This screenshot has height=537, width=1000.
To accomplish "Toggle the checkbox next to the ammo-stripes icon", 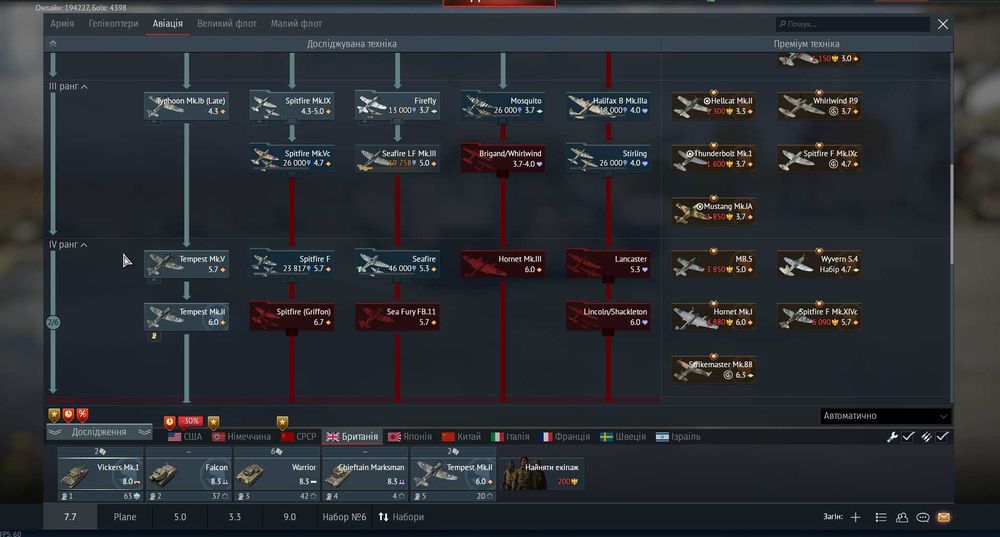I will point(942,437).
